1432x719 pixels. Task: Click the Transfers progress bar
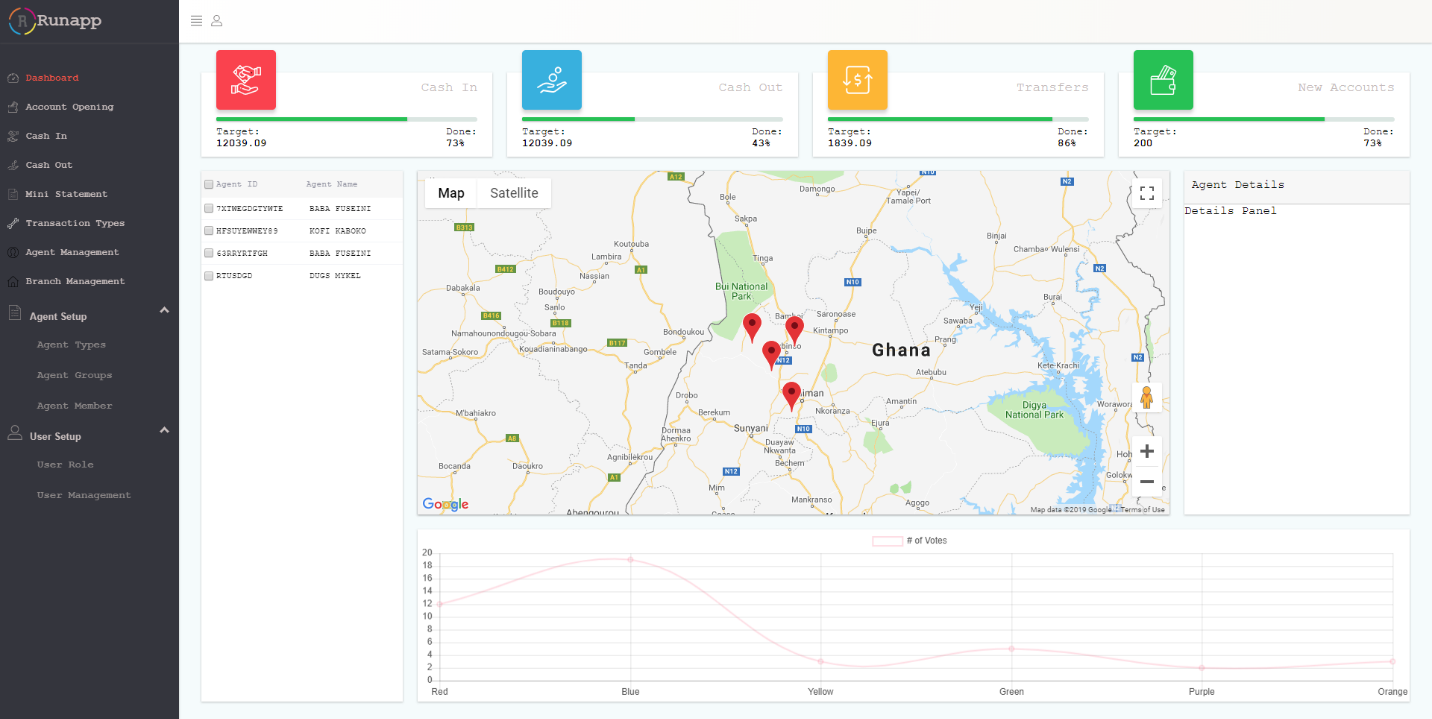click(958, 119)
